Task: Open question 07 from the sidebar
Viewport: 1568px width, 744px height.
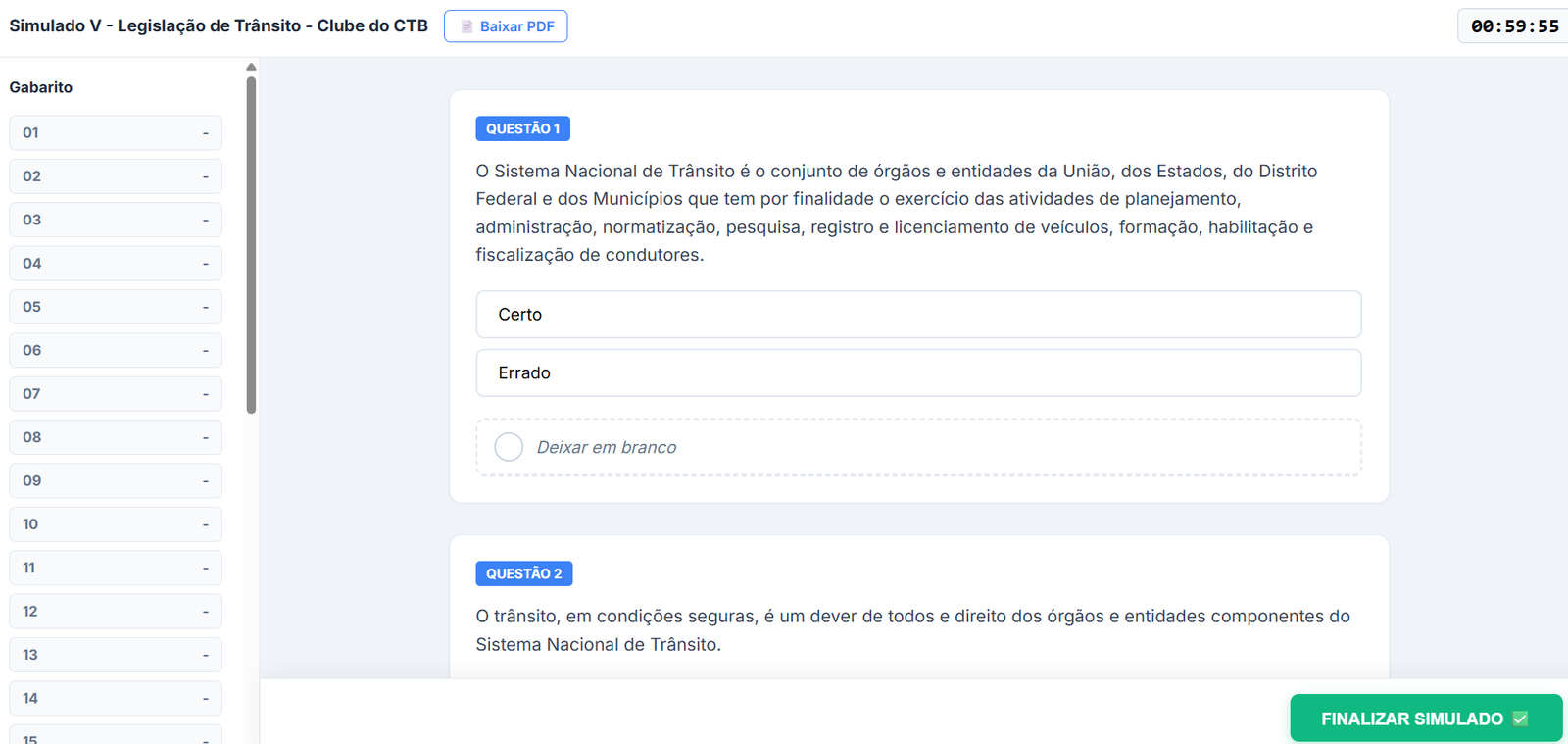Action: pos(116,394)
